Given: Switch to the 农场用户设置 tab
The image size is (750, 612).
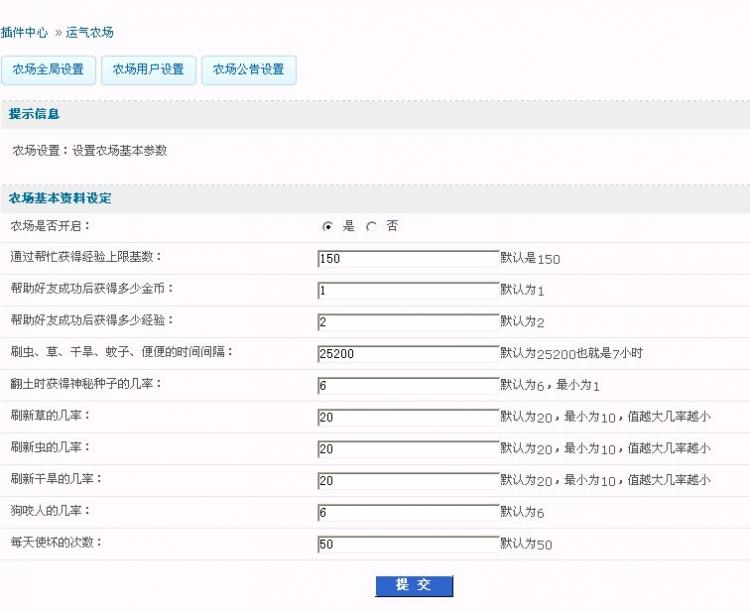Looking at the screenshot, I should click(148, 70).
